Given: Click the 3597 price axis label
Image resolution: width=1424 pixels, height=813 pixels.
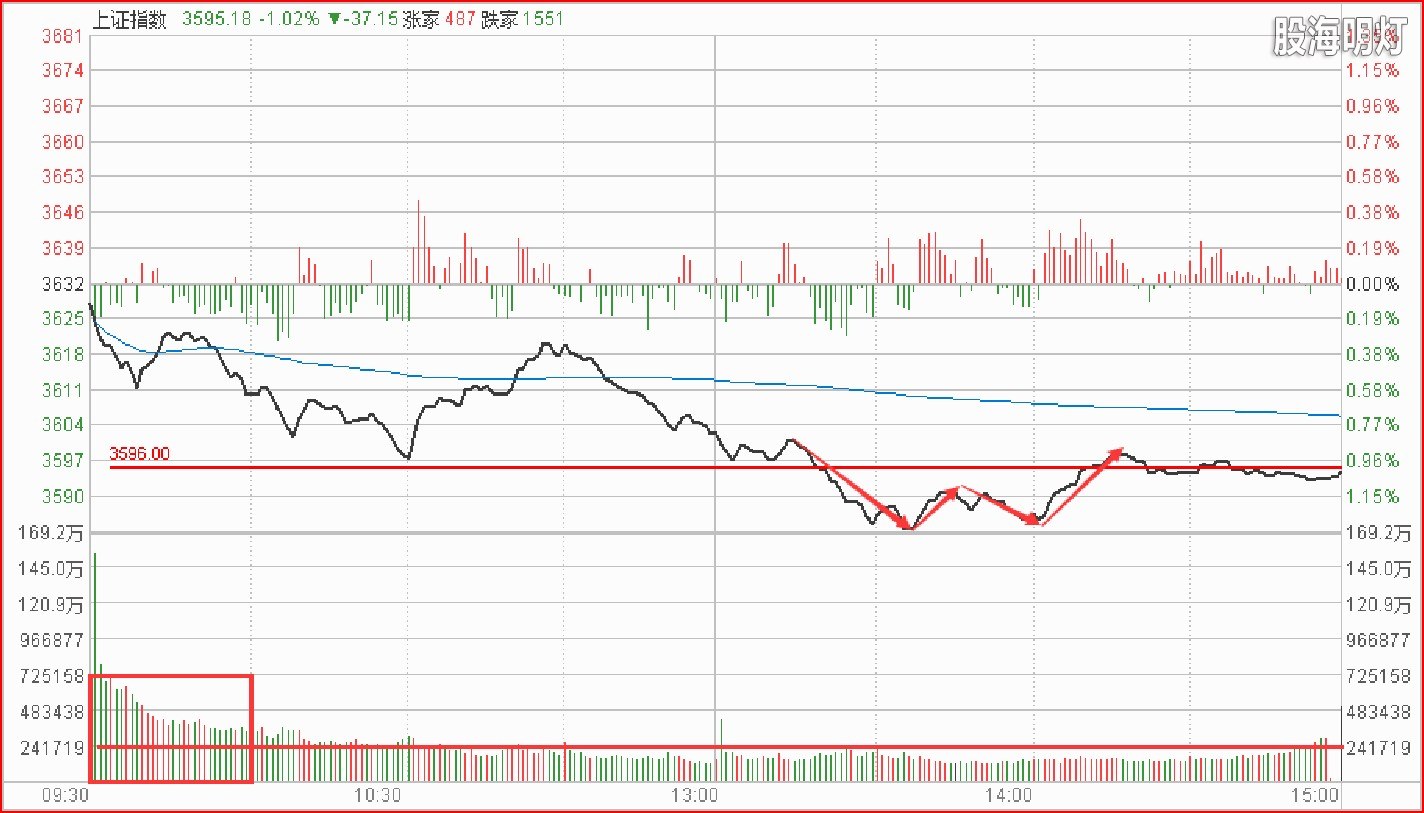Looking at the screenshot, I should 64,460.
